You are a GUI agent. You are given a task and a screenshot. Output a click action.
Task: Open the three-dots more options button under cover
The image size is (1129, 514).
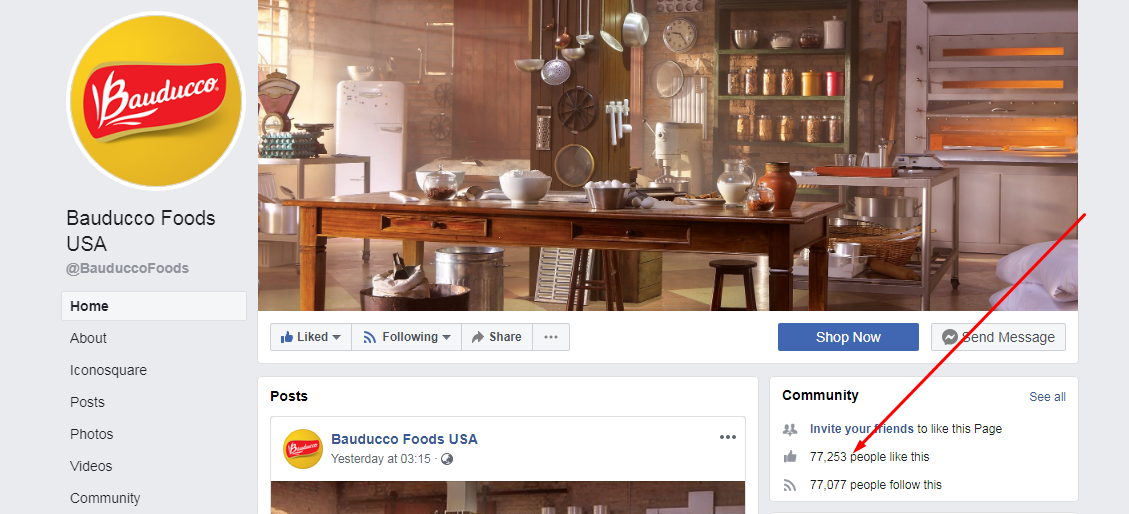(551, 337)
